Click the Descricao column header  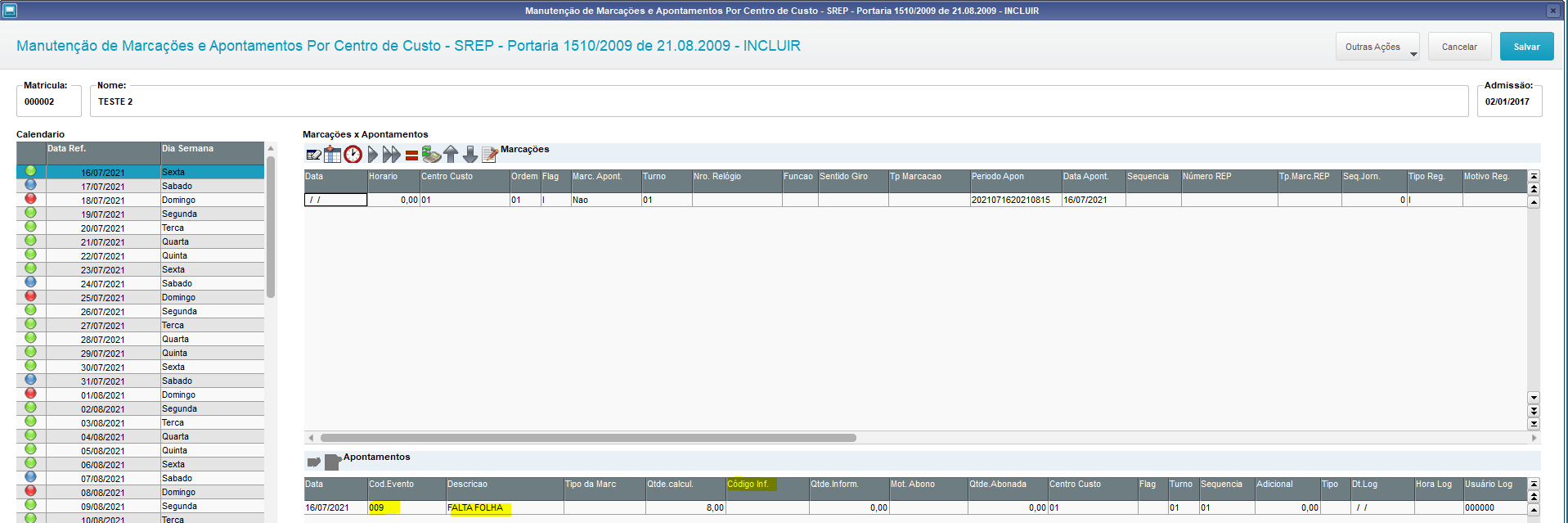click(x=505, y=489)
